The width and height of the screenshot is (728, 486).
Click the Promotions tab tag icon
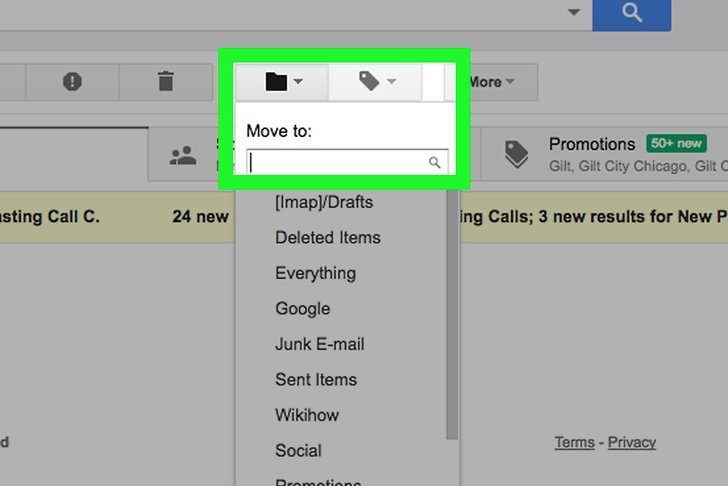point(516,154)
